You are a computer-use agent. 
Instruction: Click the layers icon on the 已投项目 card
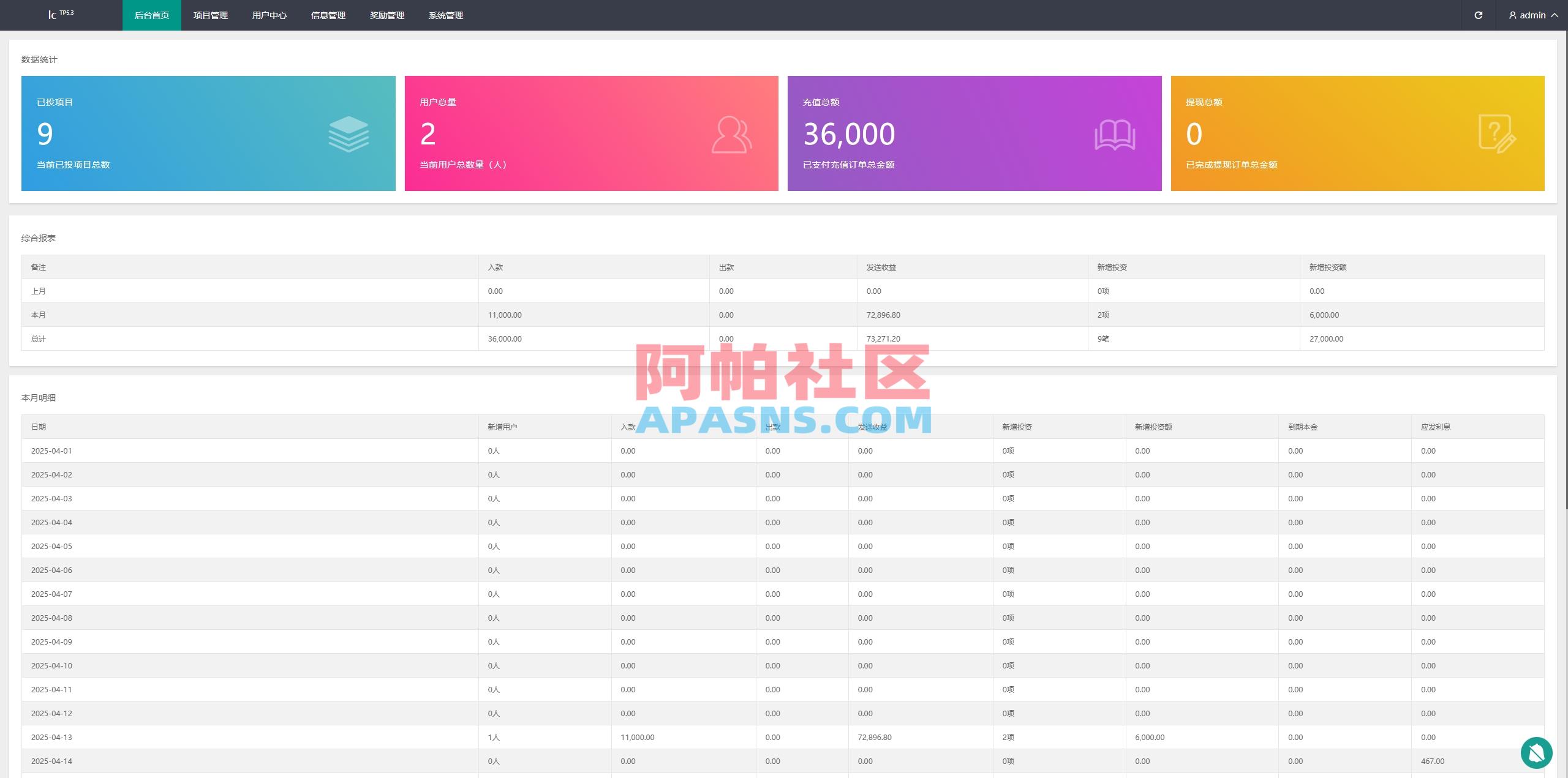[349, 134]
